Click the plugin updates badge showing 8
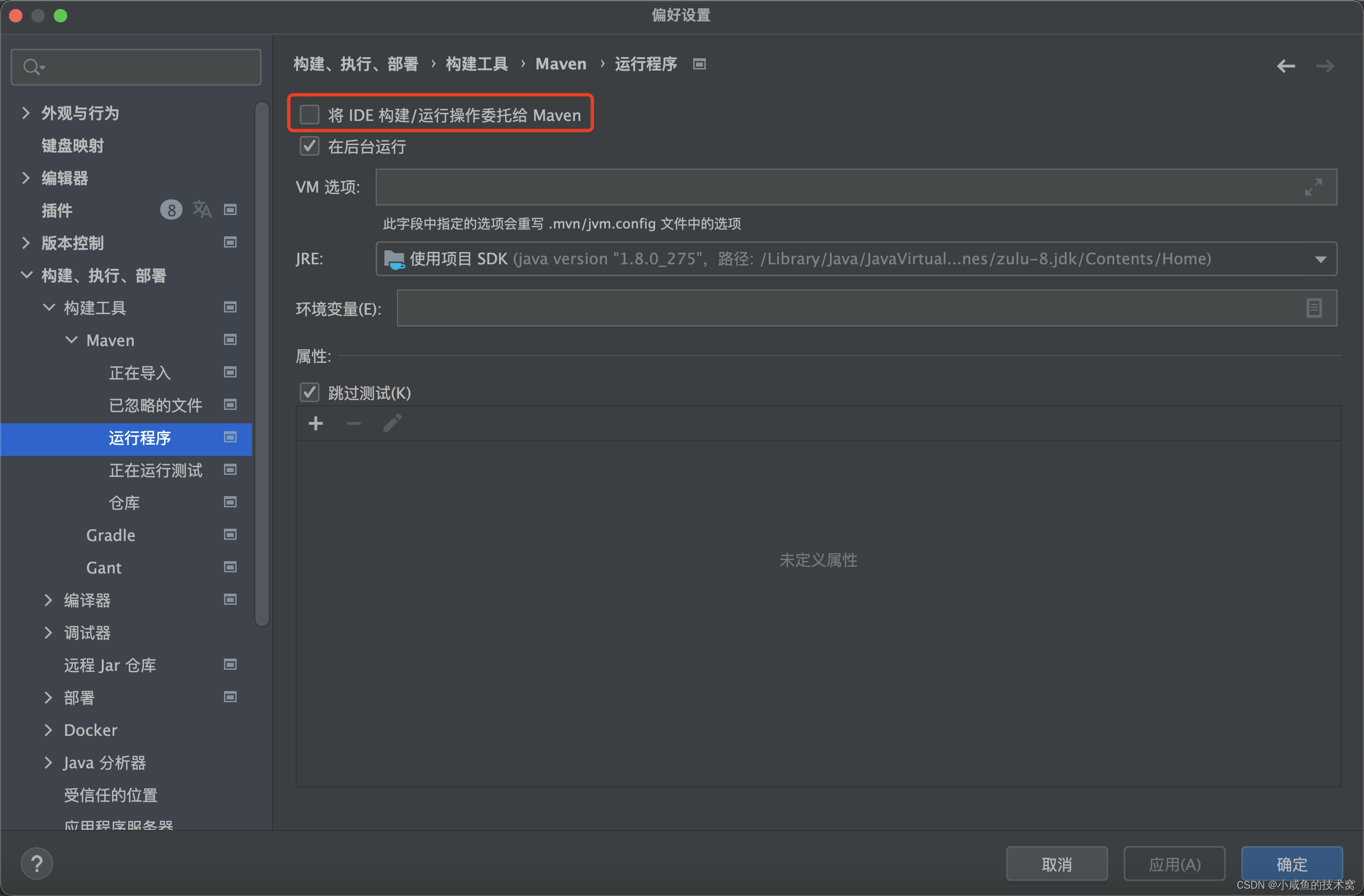The image size is (1364, 896). click(171, 210)
